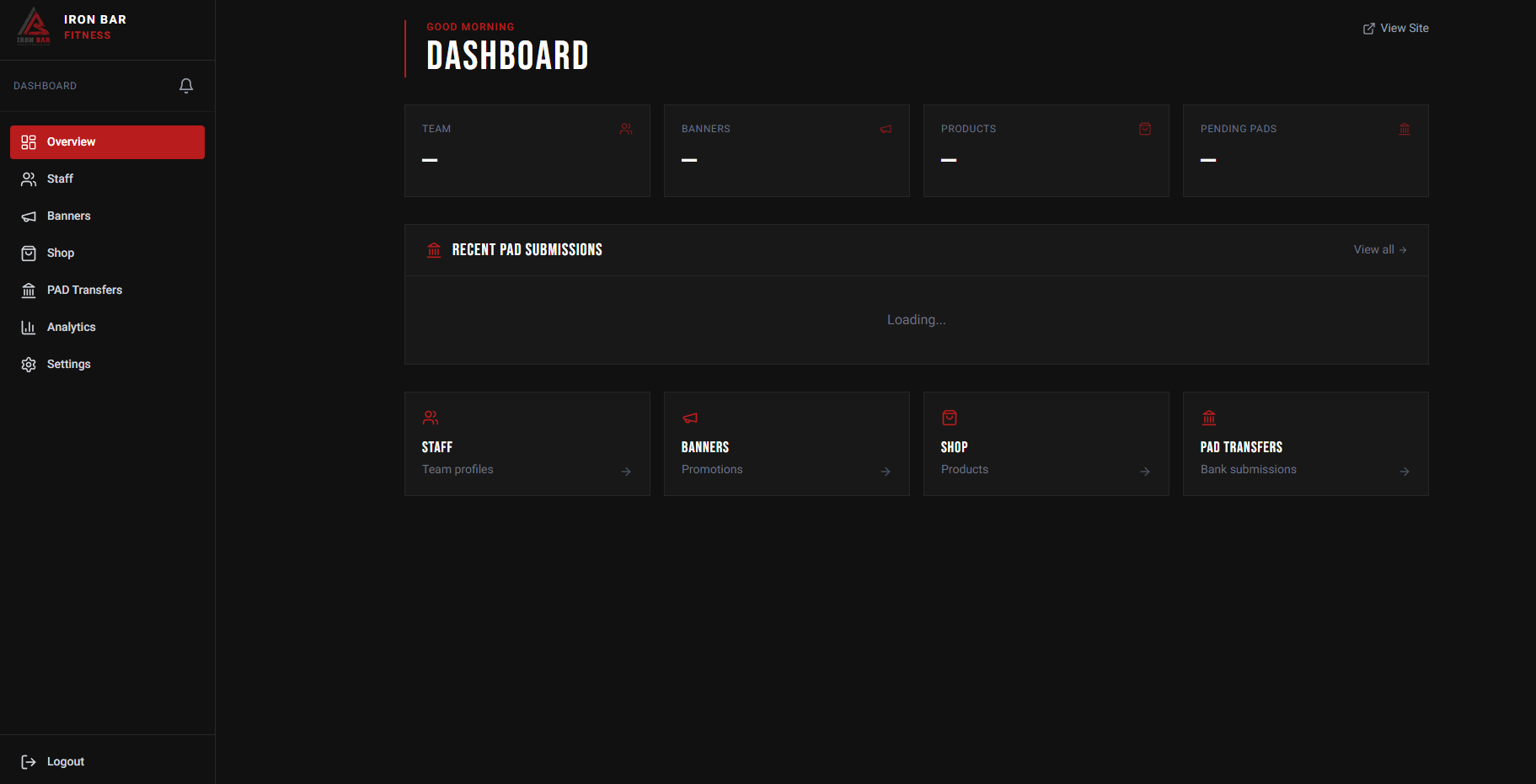
Task: Click the Logout icon at sidebar bottom
Action: (28, 761)
